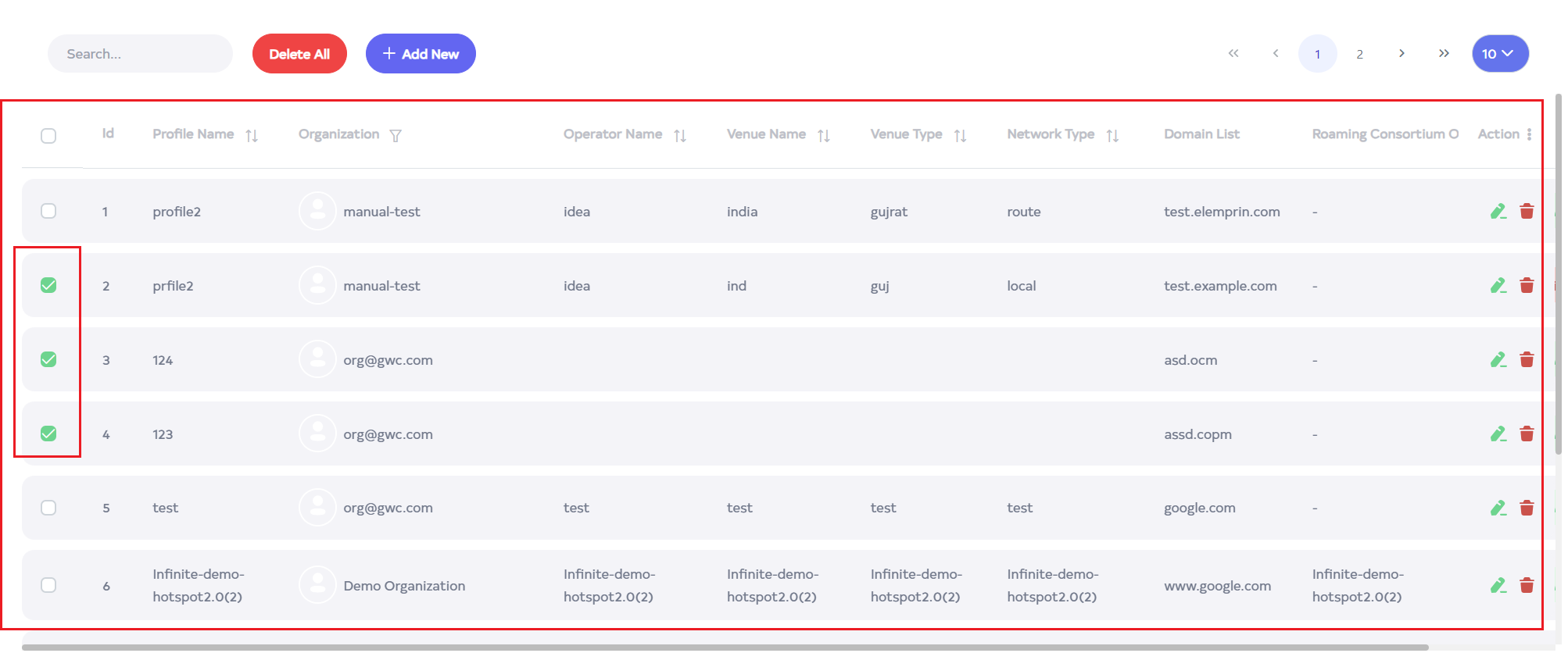The width and height of the screenshot is (1568, 653).
Task: Open the Action column three-dot menu
Action: point(1529,134)
